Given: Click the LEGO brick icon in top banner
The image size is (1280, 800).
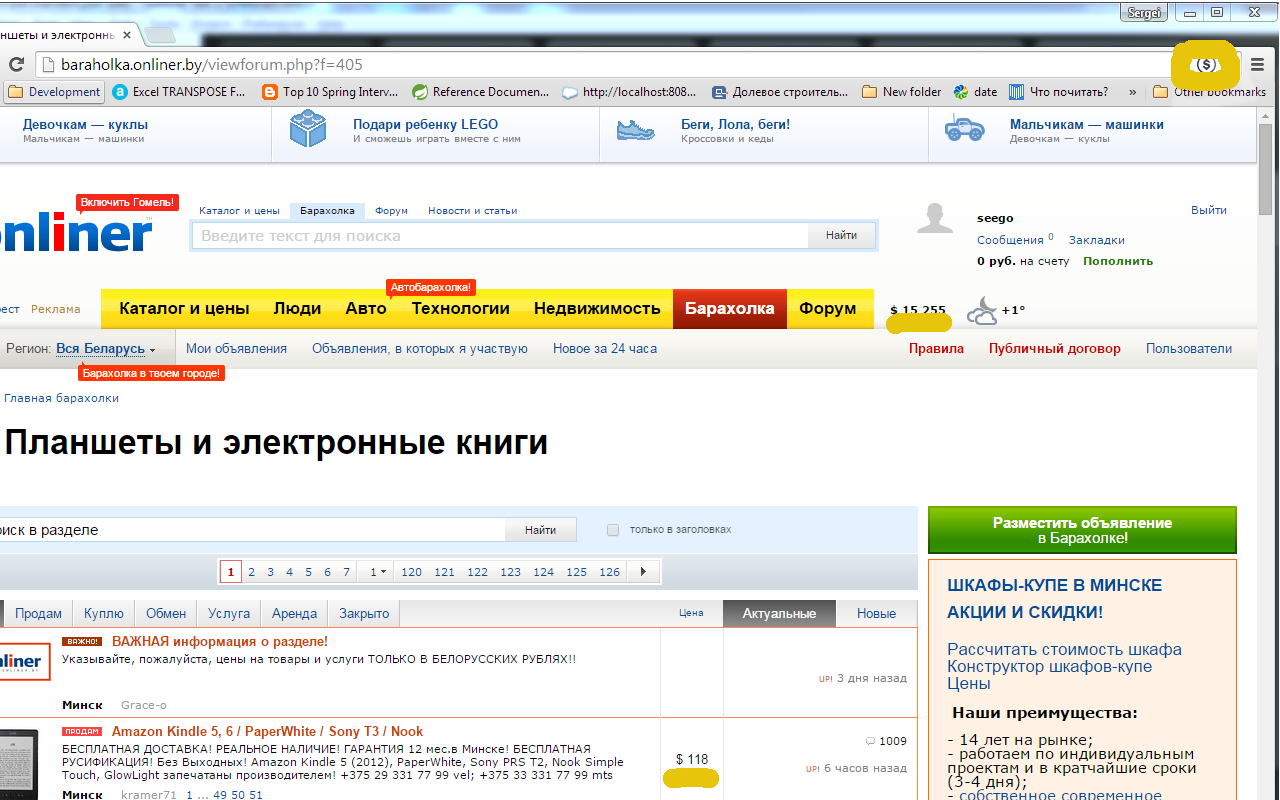Looking at the screenshot, I should [308, 128].
